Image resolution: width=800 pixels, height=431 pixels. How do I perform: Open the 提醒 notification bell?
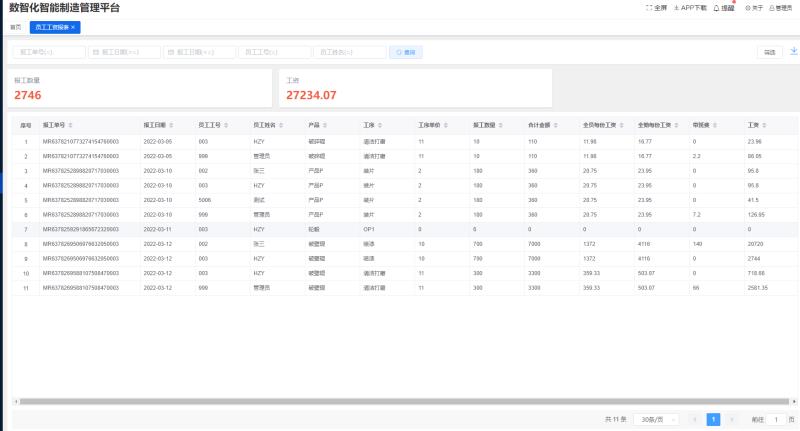click(x=723, y=7)
